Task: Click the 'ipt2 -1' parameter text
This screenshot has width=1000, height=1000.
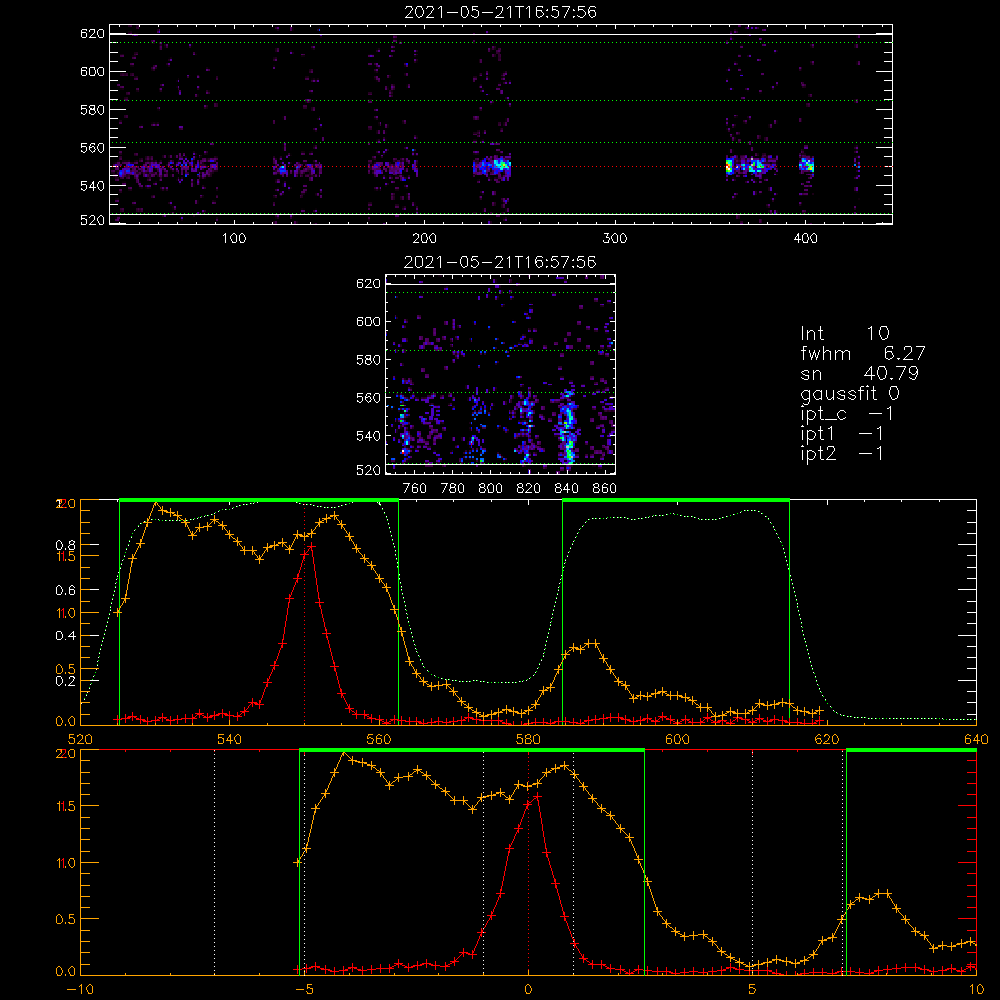Action: 841,453
